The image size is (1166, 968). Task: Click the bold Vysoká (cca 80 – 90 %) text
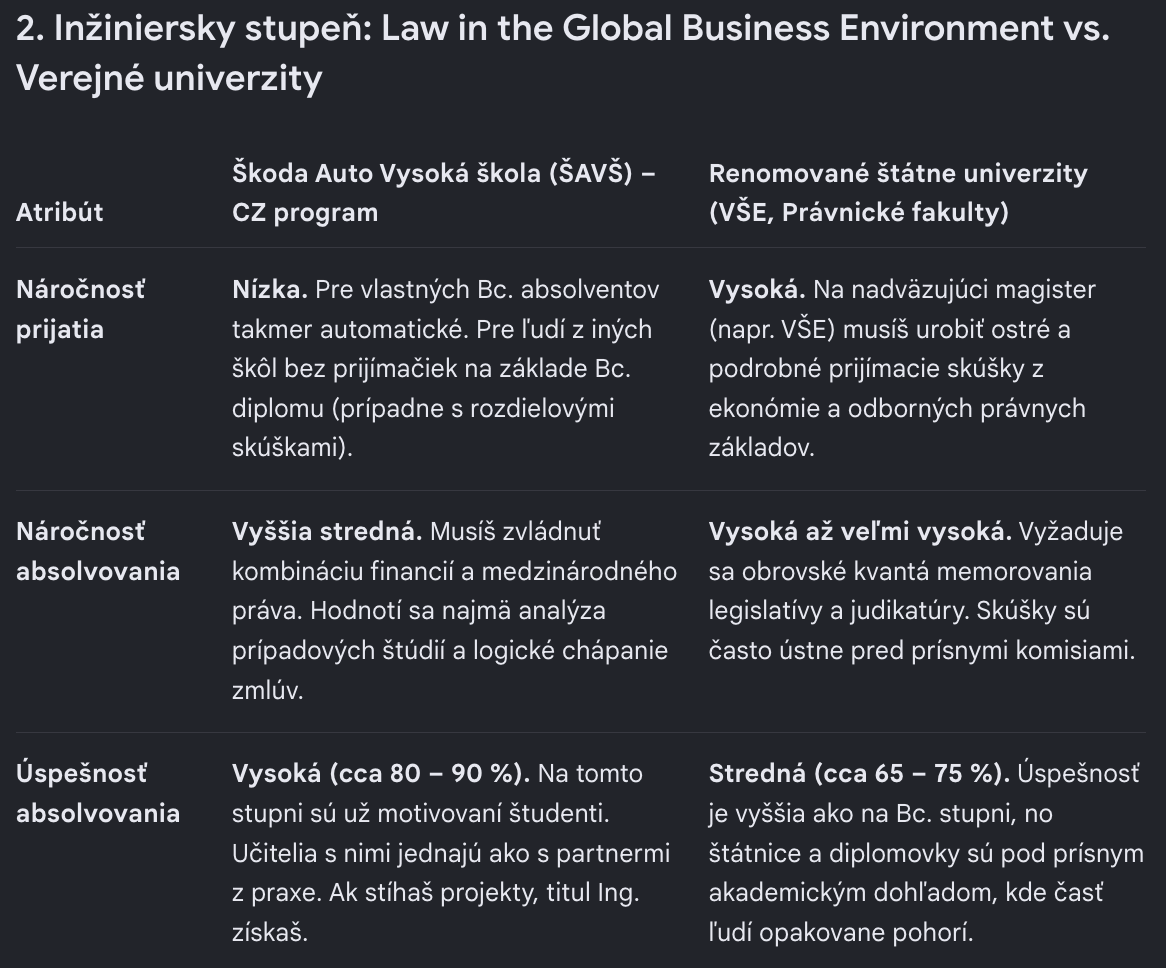point(381,774)
